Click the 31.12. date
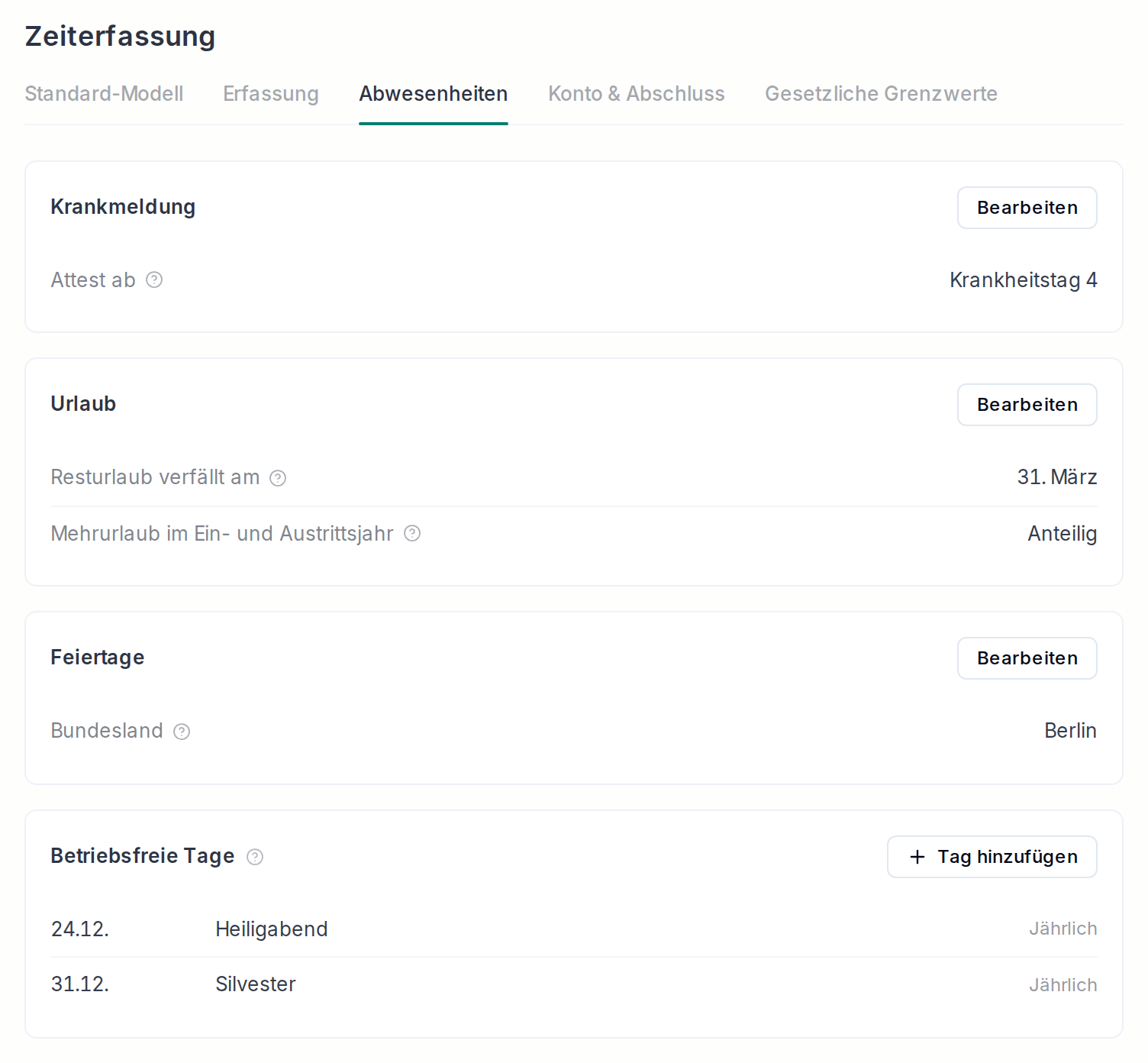The width and height of the screenshot is (1148, 1063). pos(80,984)
